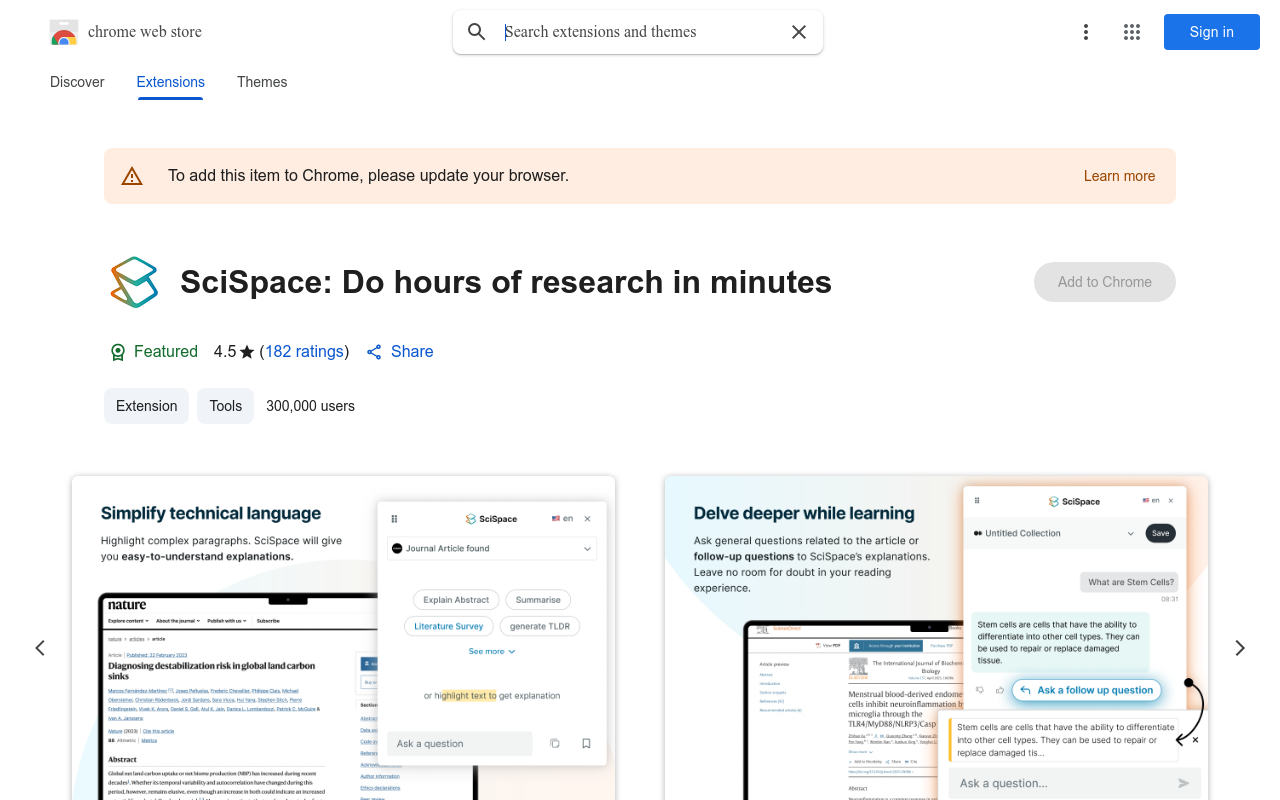Click the Extension category chip
1280x800 pixels.
pos(146,406)
